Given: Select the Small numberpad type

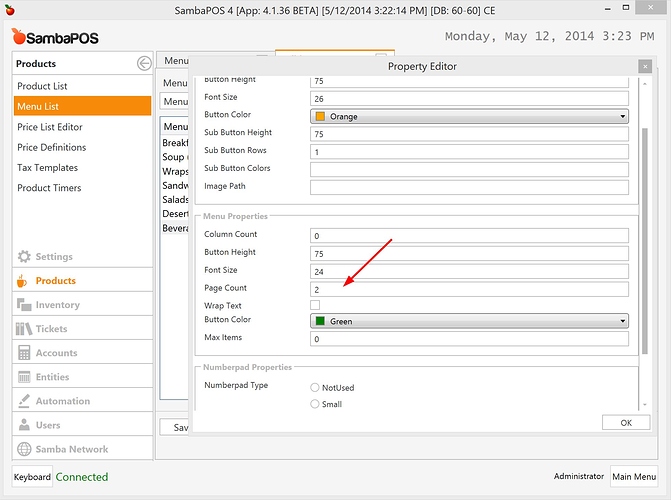Looking at the screenshot, I should click(x=315, y=404).
